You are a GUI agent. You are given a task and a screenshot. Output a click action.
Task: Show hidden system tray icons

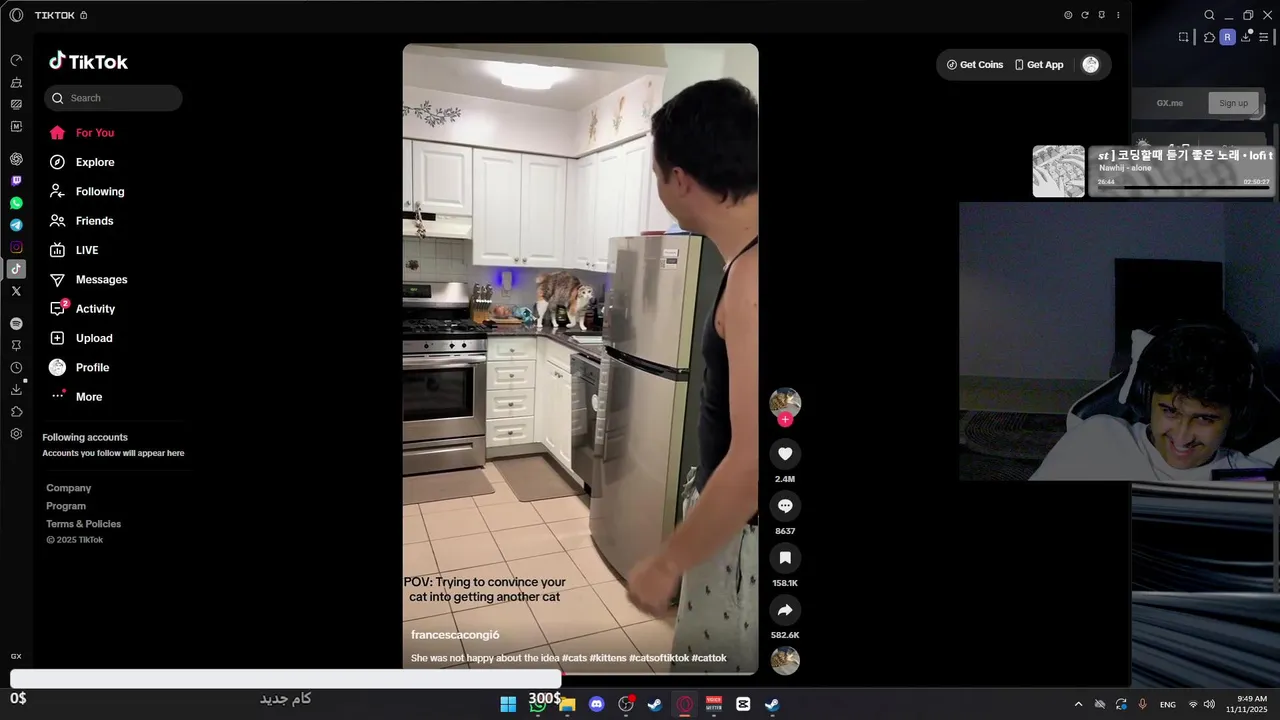1078,704
